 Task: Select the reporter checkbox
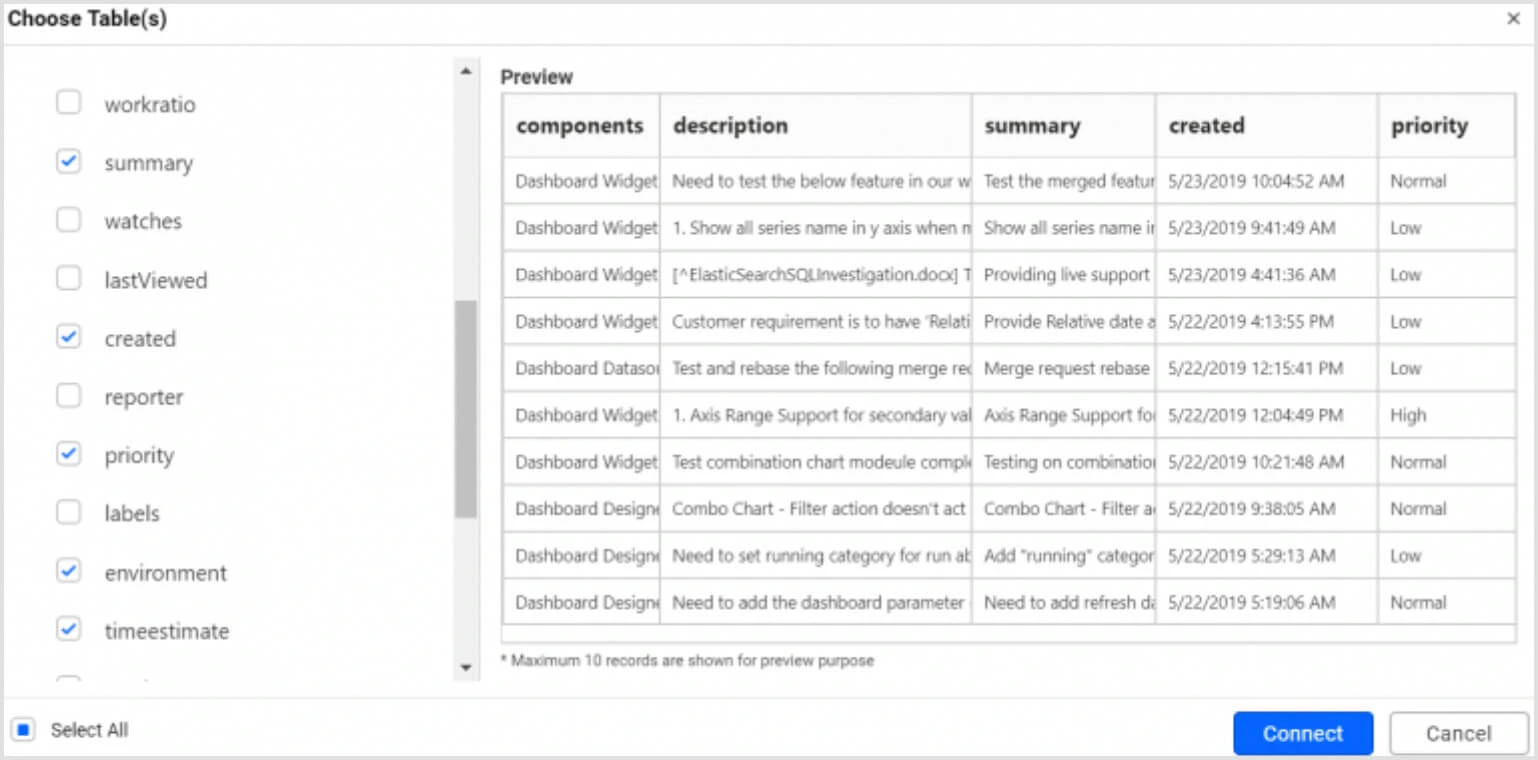tap(68, 396)
